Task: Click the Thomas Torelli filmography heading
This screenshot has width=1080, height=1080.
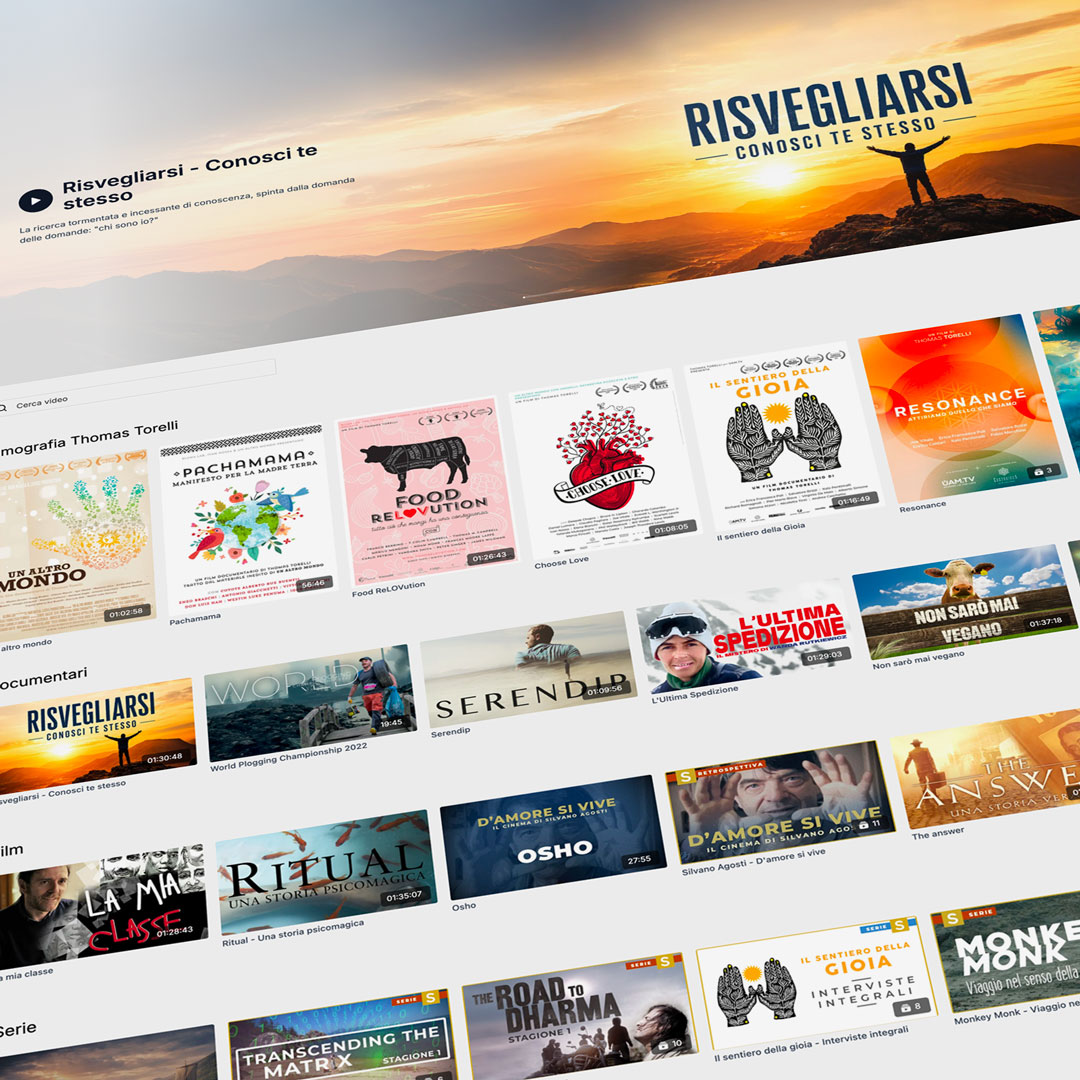Action: [88, 439]
